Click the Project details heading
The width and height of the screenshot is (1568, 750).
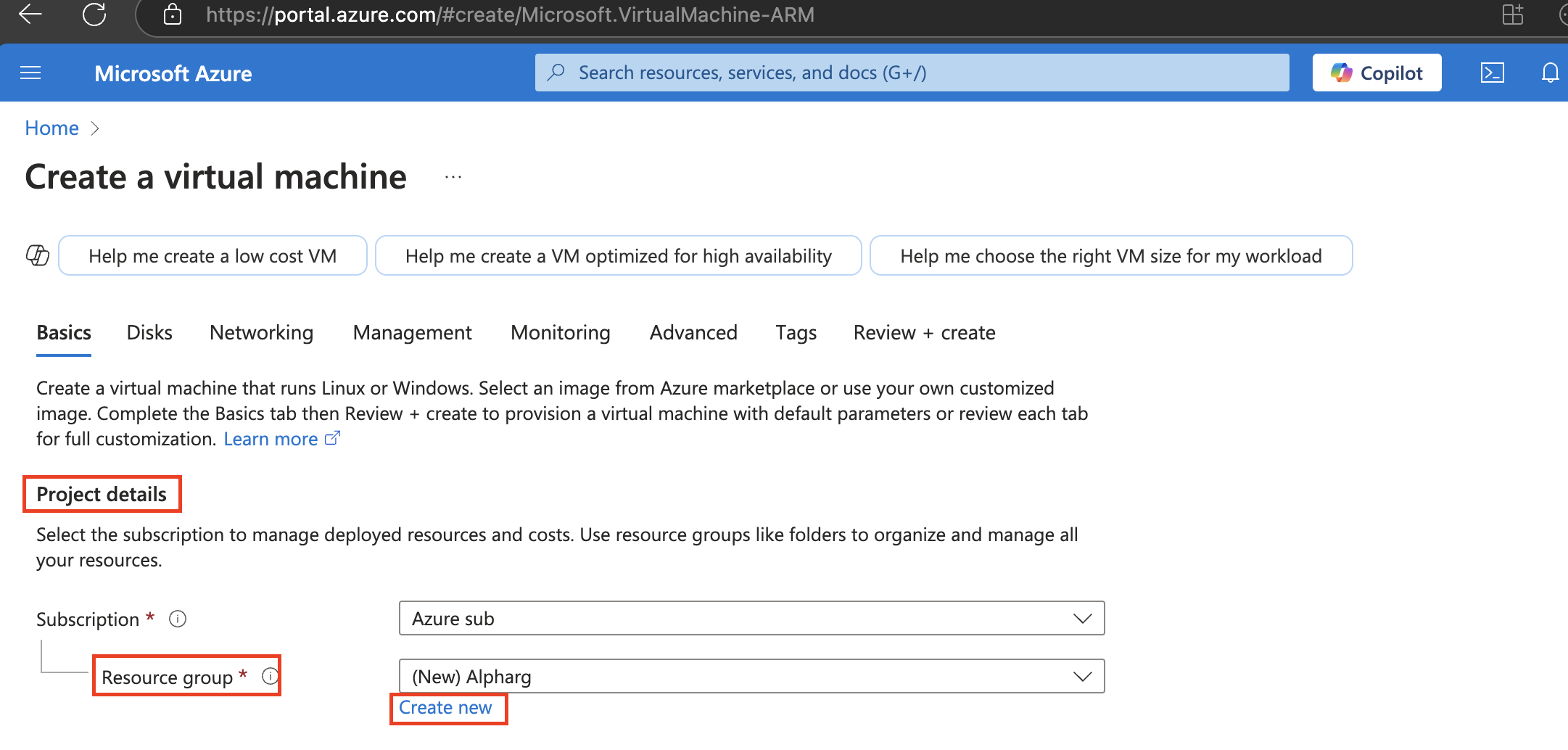pyautogui.click(x=102, y=494)
